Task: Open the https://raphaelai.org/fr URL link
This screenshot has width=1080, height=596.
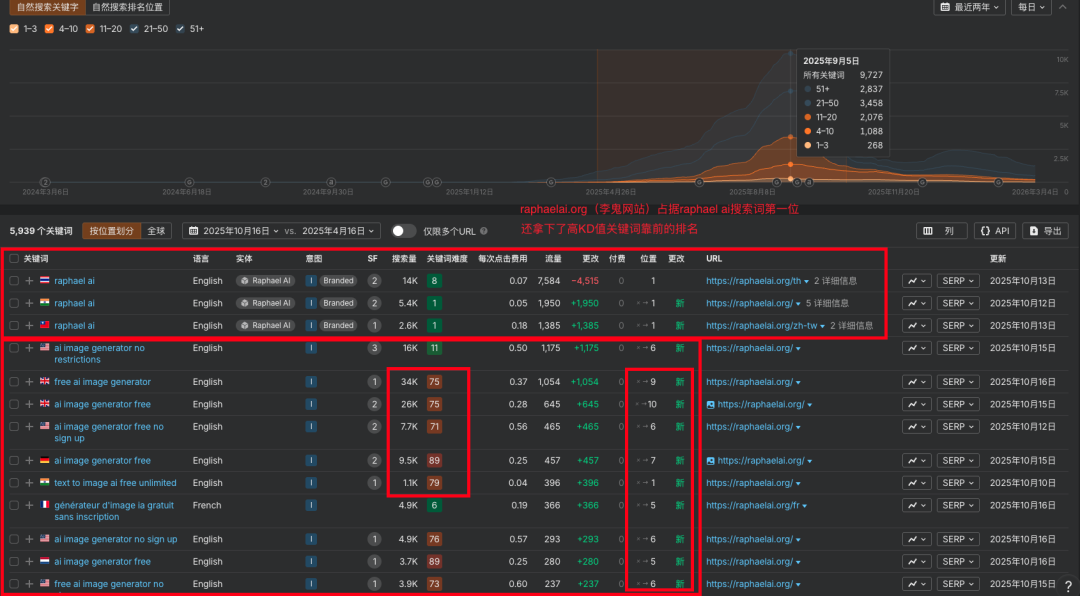Action: (752, 505)
